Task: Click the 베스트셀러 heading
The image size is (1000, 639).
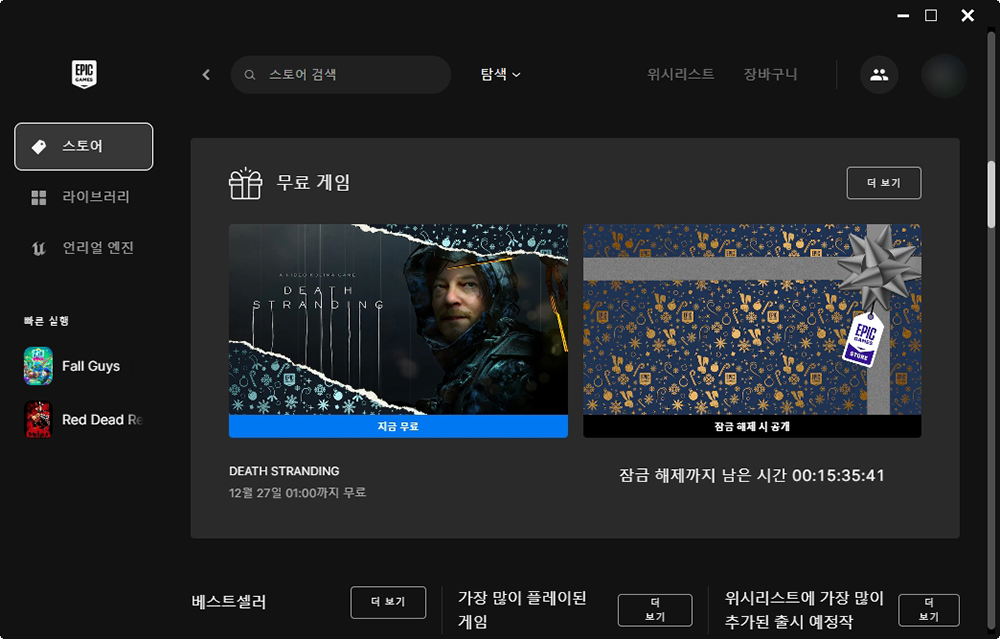Action: [x=228, y=602]
